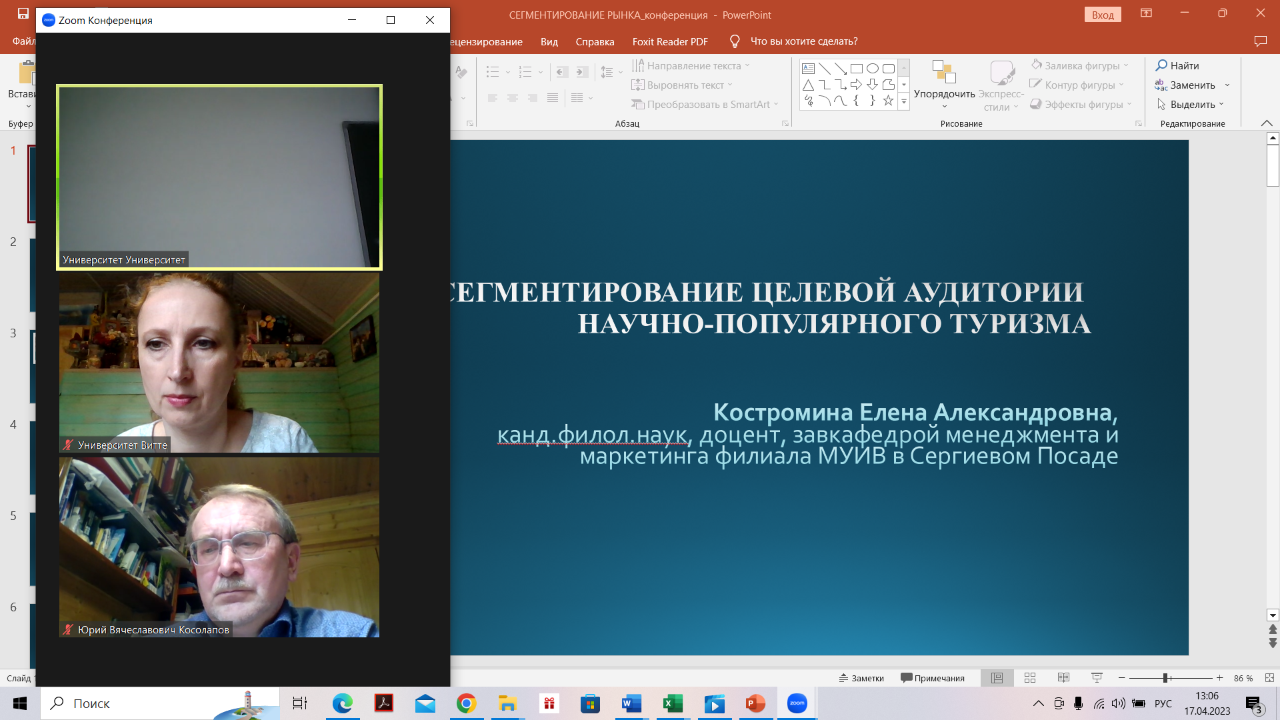Viewport: 1280px width, 720px height.
Task: Open Word from the taskbar
Action: click(x=631, y=704)
